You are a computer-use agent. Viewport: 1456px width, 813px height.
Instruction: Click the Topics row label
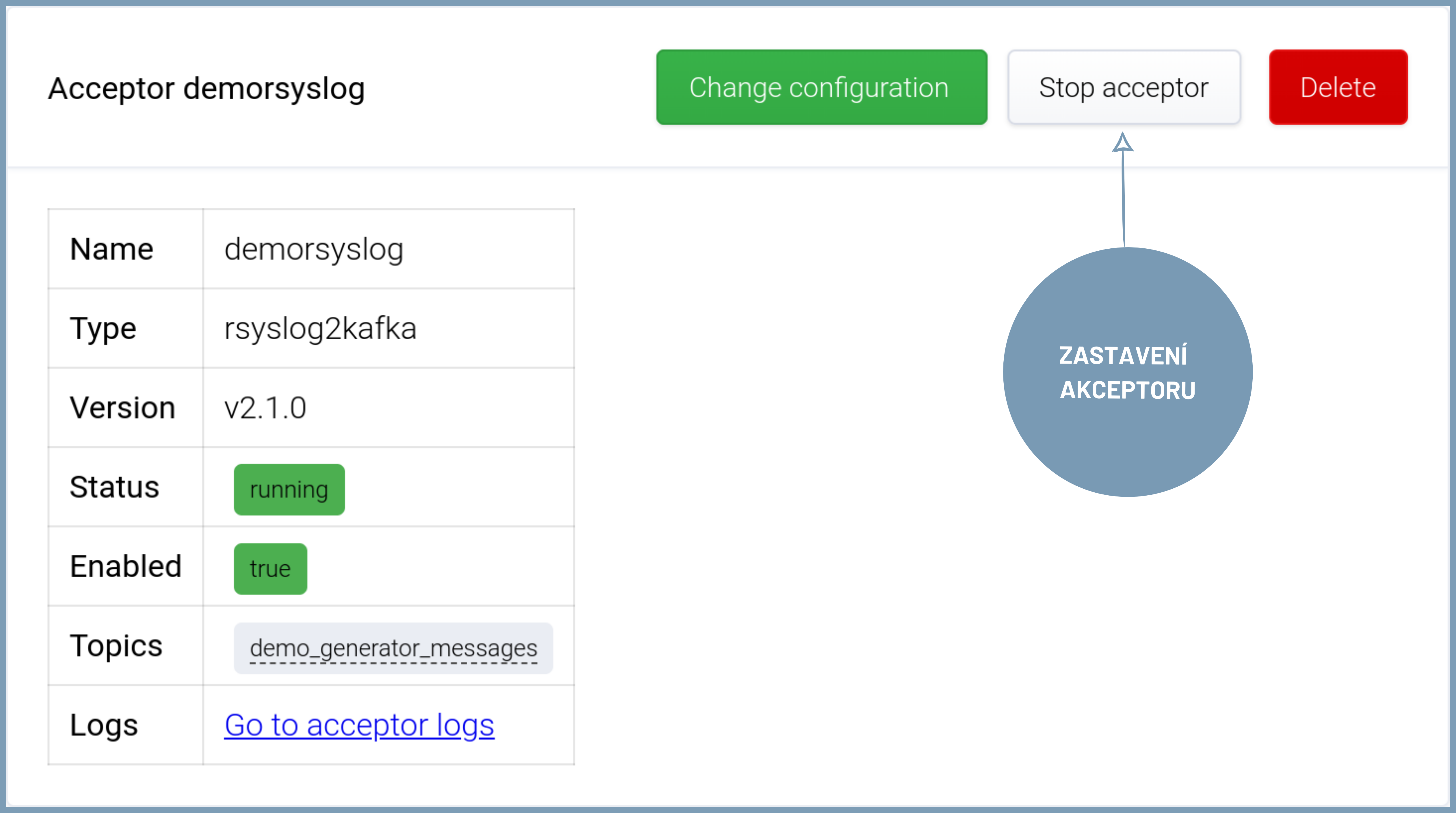click(x=116, y=646)
